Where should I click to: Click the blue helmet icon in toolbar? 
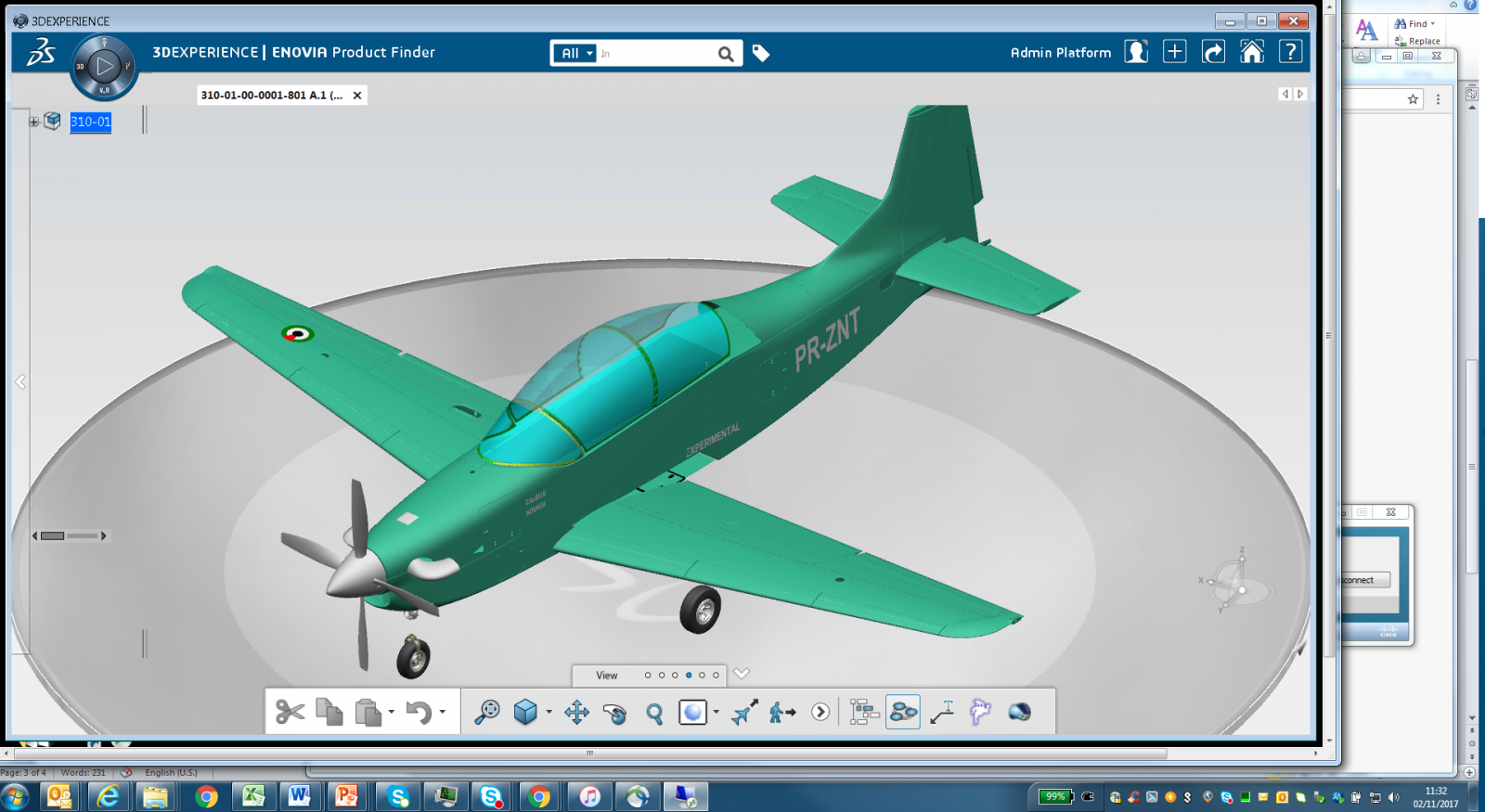(1019, 712)
